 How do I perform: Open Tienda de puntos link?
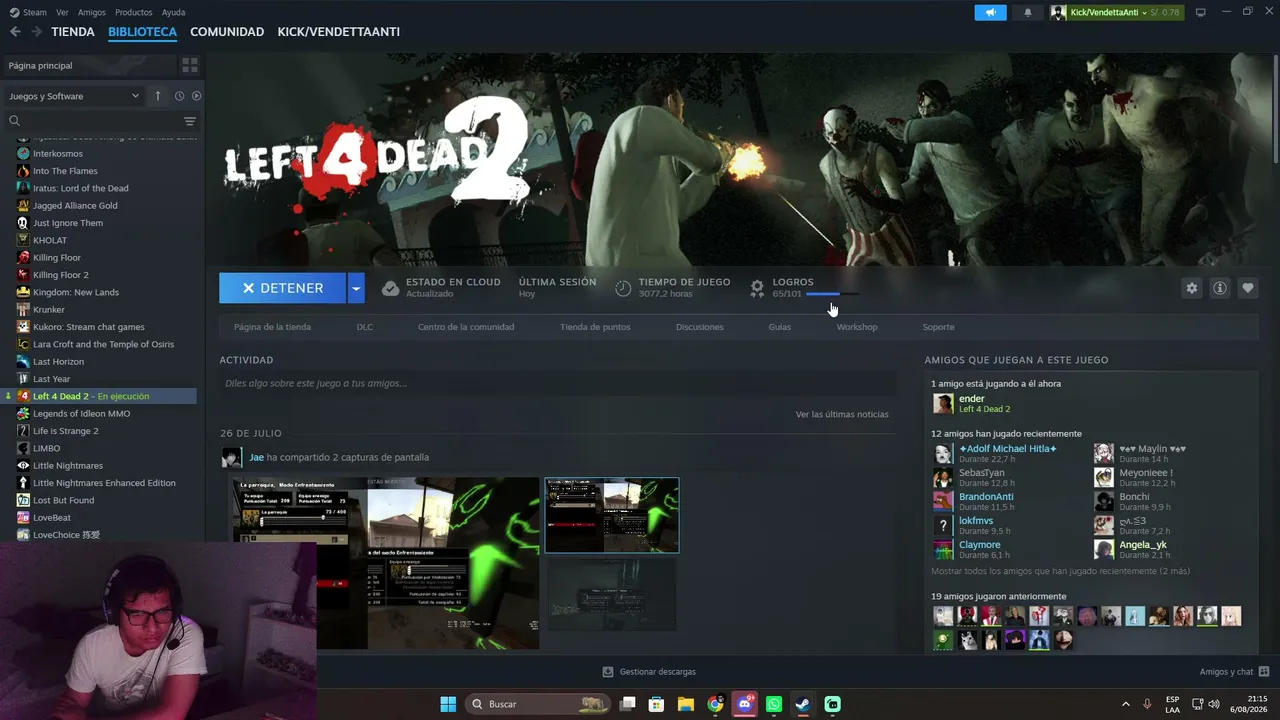click(595, 327)
